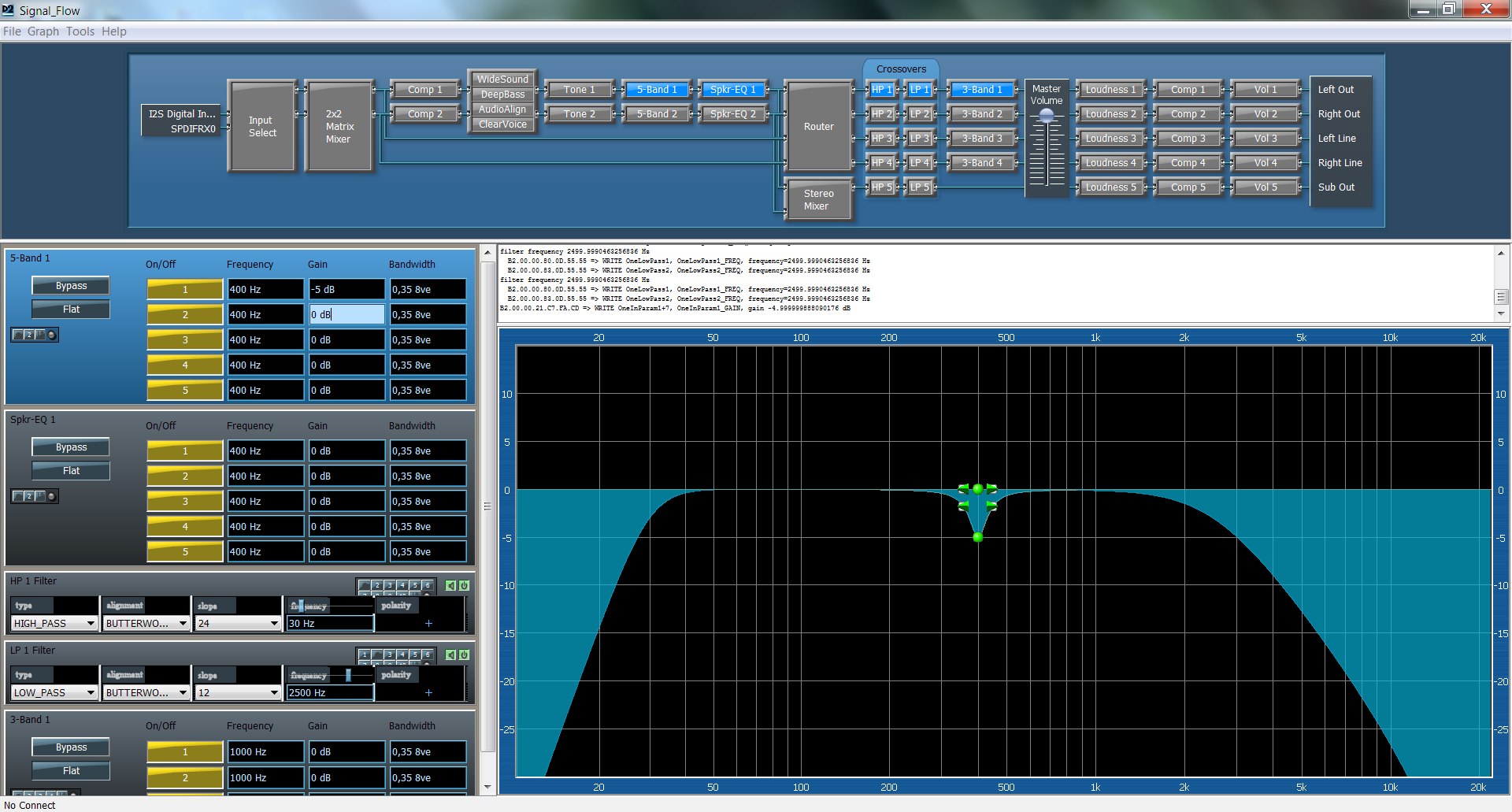Select the WideSound block in signal flow
Viewport: 1512px width, 812px height.
pyautogui.click(x=502, y=80)
